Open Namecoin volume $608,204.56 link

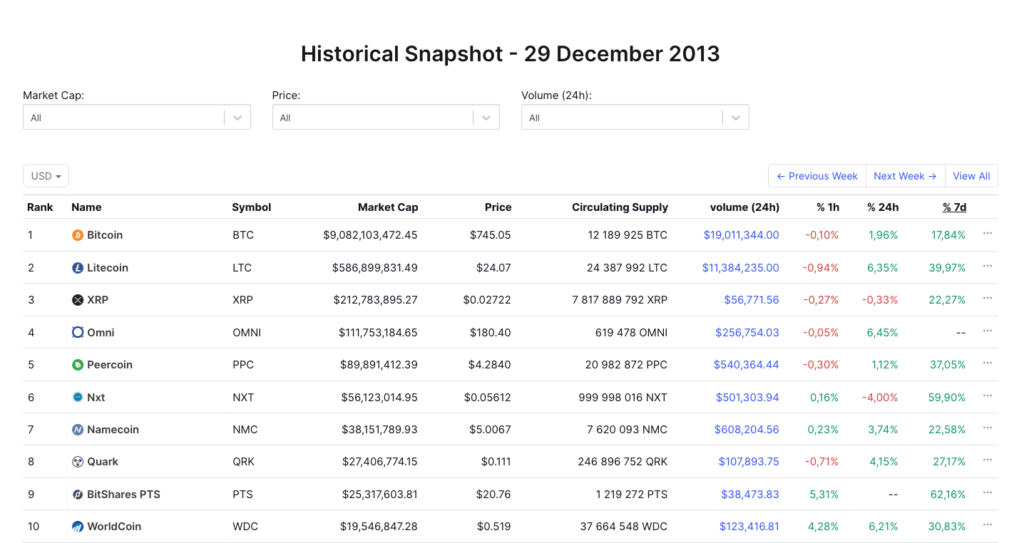click(x=746, y=430)
